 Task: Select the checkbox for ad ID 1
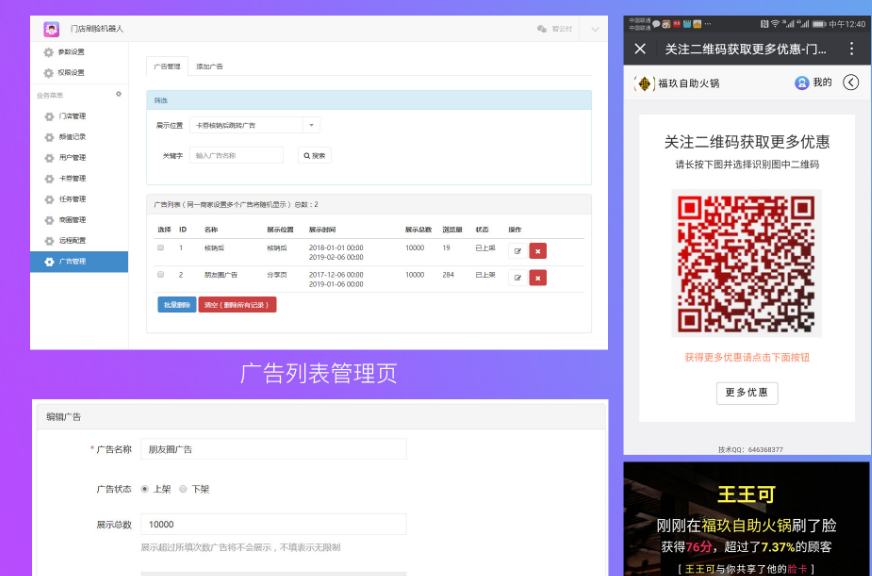click(161, 247)
